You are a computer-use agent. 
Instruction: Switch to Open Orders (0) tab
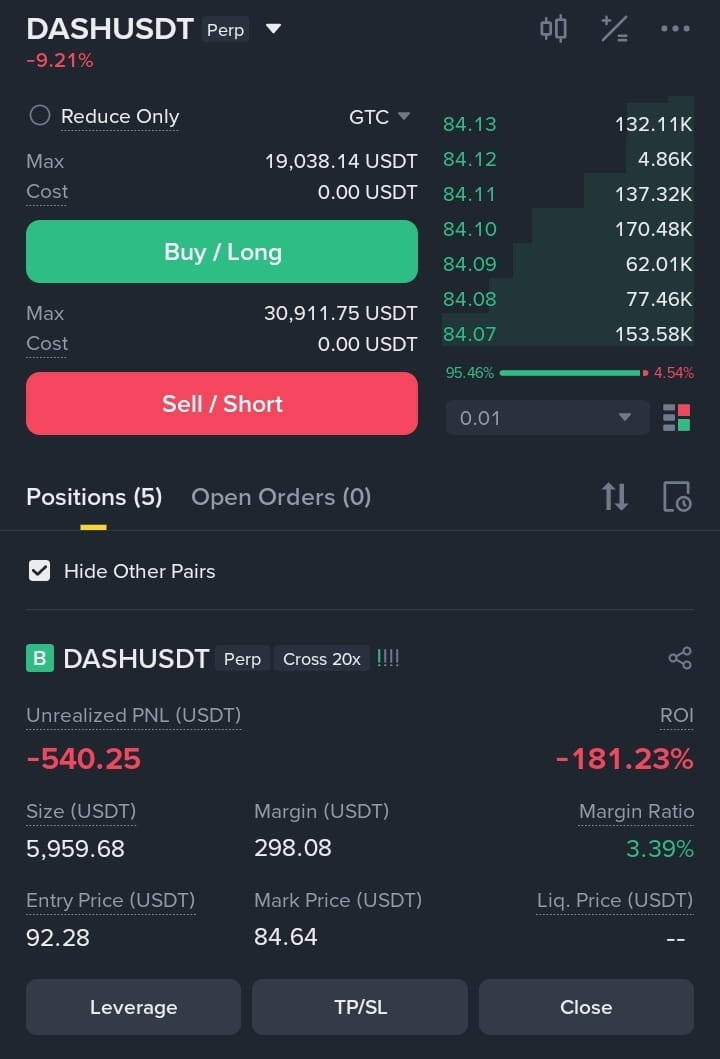click(x=281, y=497)
